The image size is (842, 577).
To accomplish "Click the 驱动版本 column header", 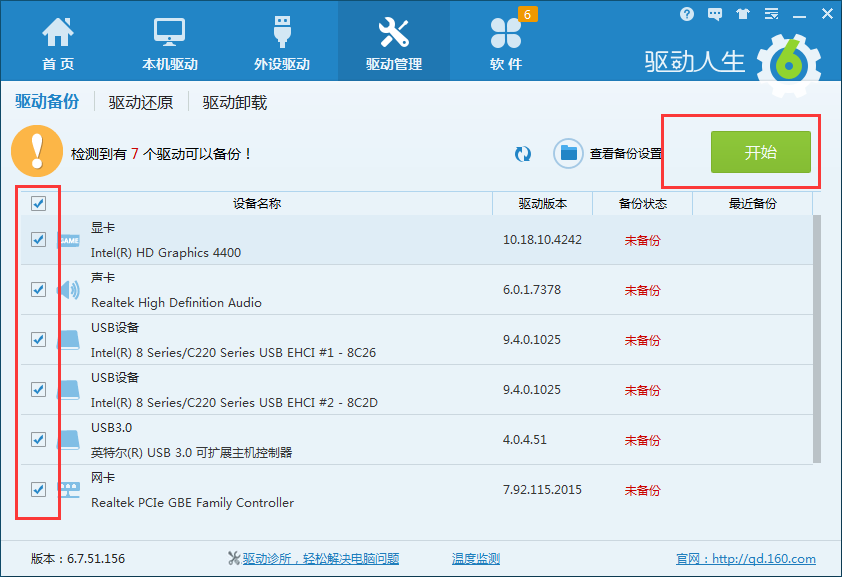I will tap(542, 203).
